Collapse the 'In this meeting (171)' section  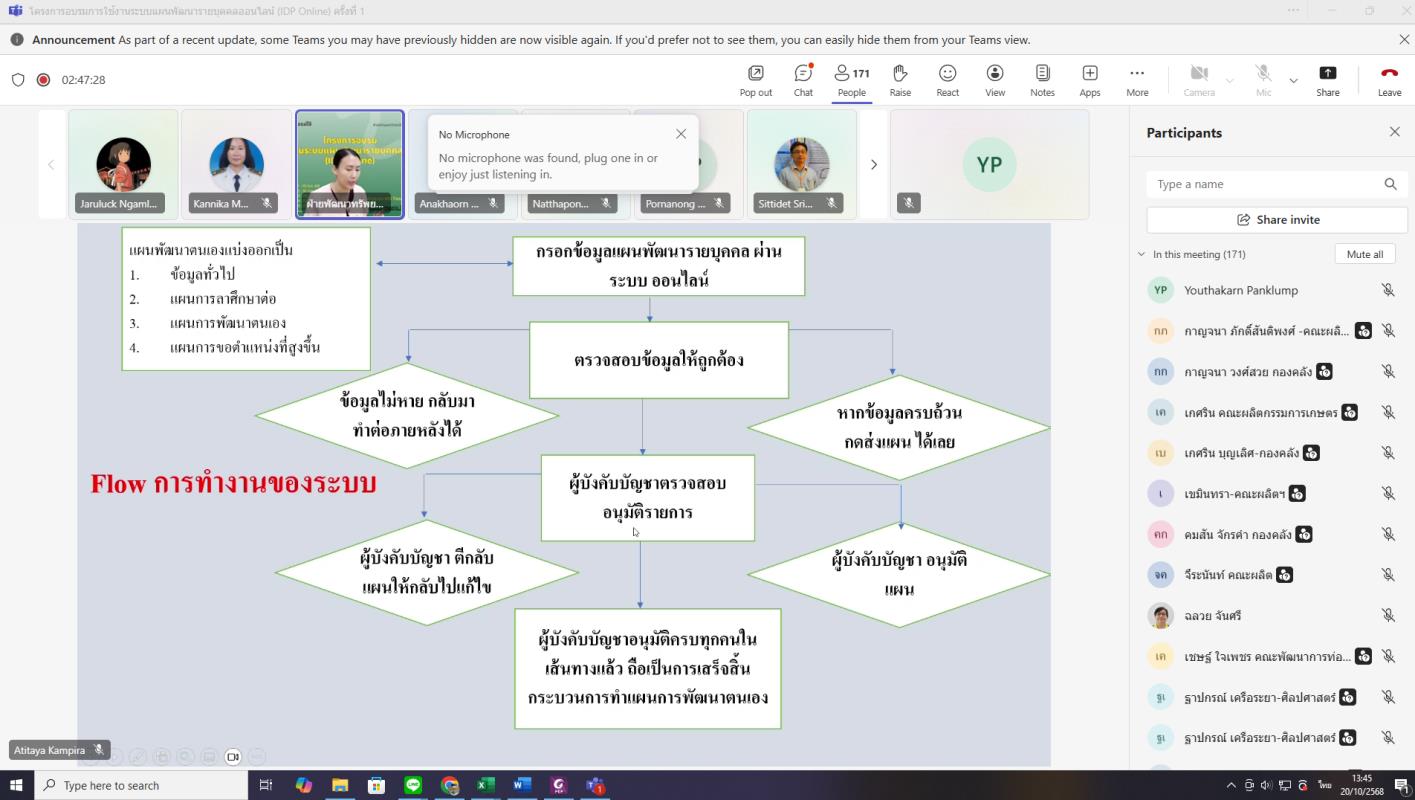(1142, 254)
